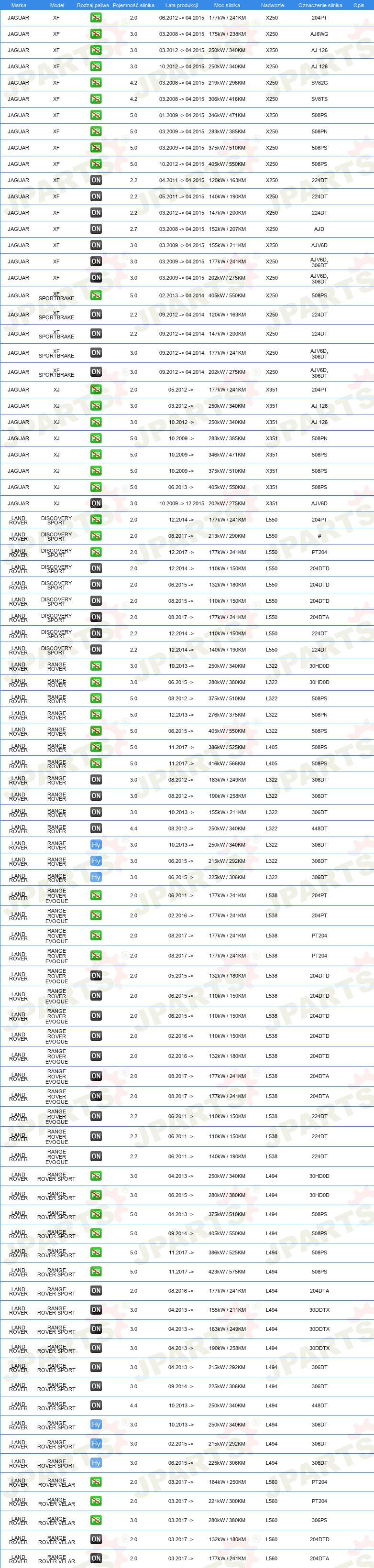Click diesel ON icon in Jaguar XF AJD row
This screenshot has width=374, height=1568.
coord(96,229)
